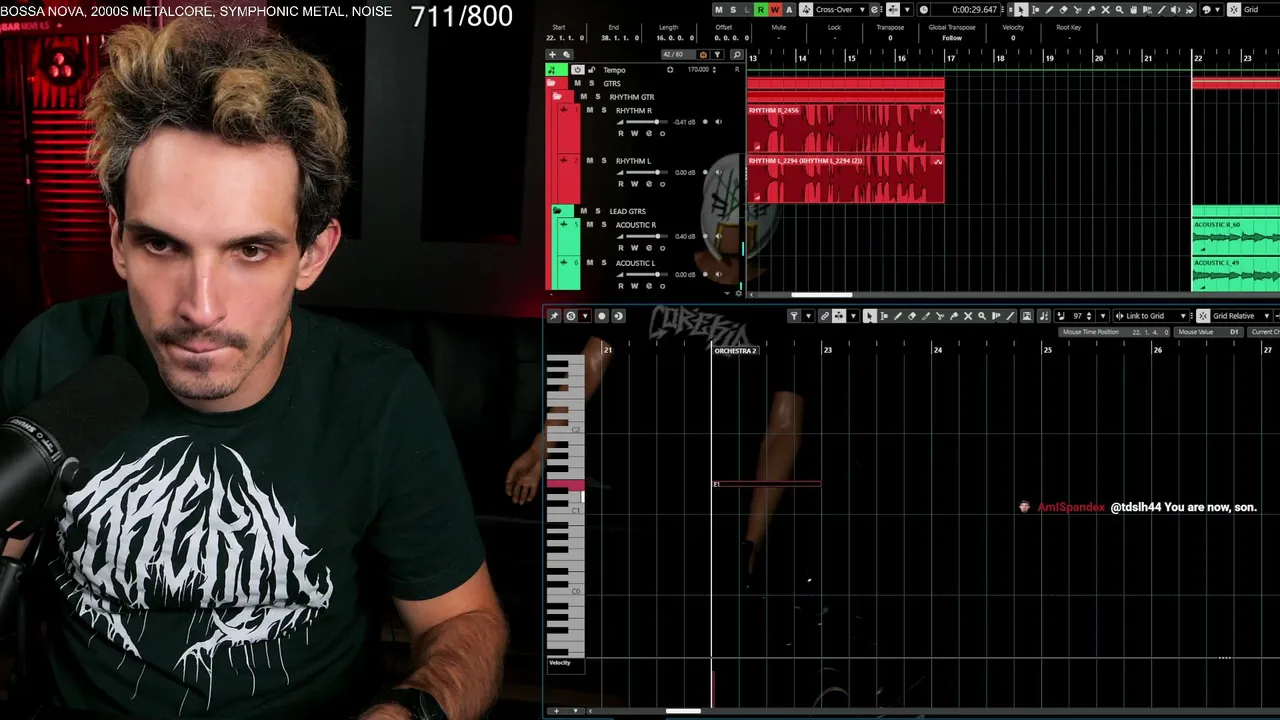This screenshot has height=720, width=1280.
Task: Toggle Read automation on RHYTHM L track
Action: (x=621, y=184)
